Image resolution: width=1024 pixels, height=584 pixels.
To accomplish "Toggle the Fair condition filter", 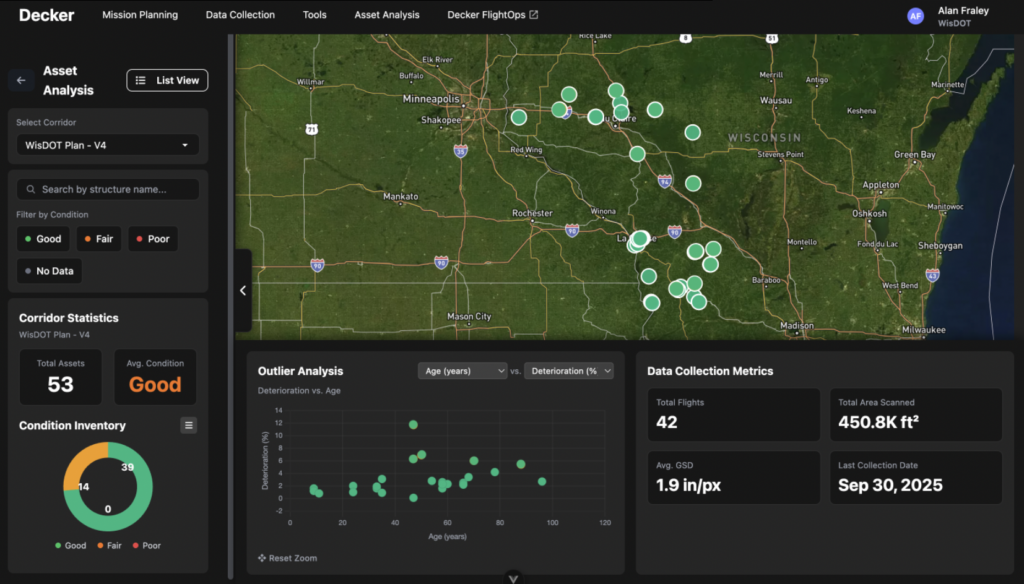I will 98,239.
